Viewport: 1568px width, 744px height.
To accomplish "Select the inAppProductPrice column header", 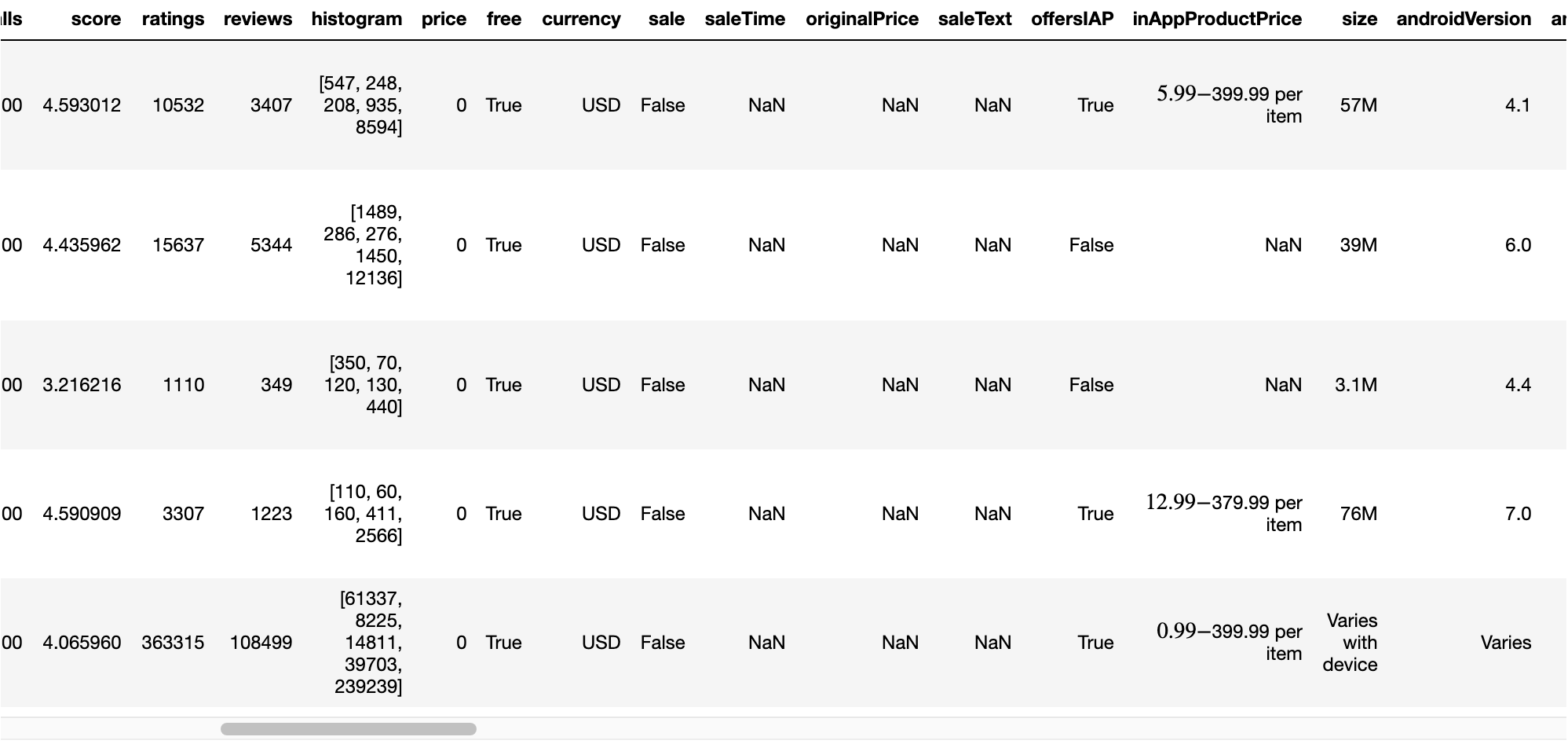I will pos(1216,19).
